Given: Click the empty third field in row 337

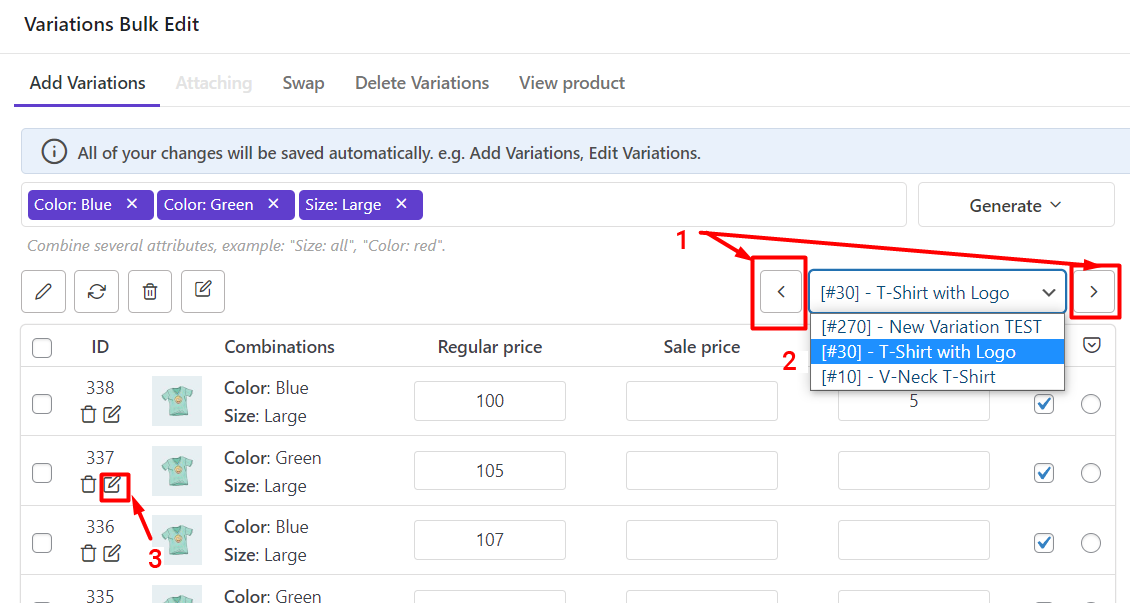Looking at the screenshot, I should (914, 470).
